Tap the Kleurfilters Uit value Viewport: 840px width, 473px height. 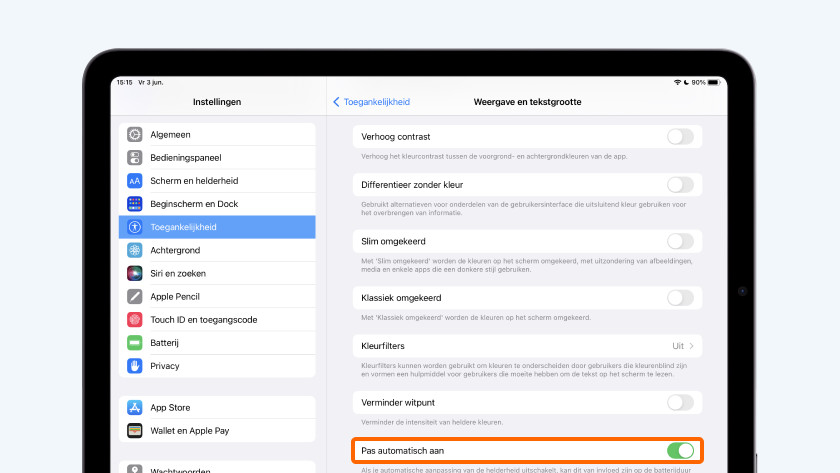(x=678, y=346)
